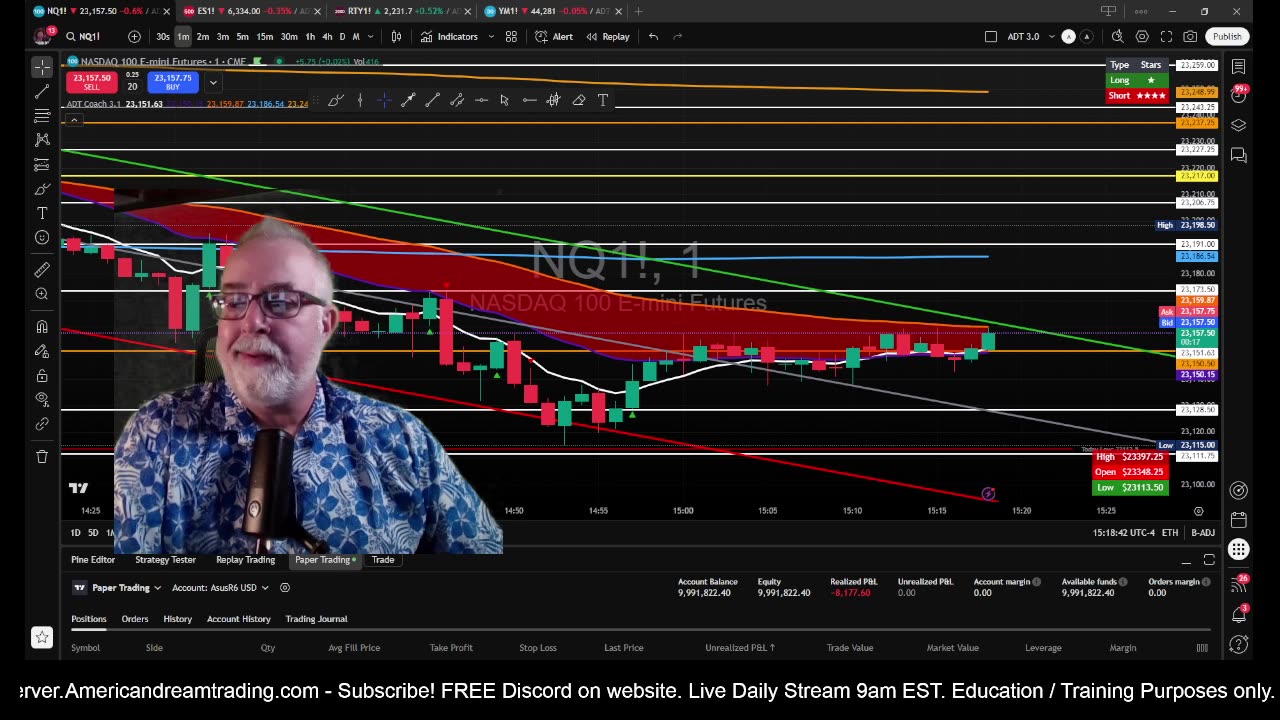Open the object tree layers icon
Viewport: 1280px width, 720px height.
(x=1238, y=125)
